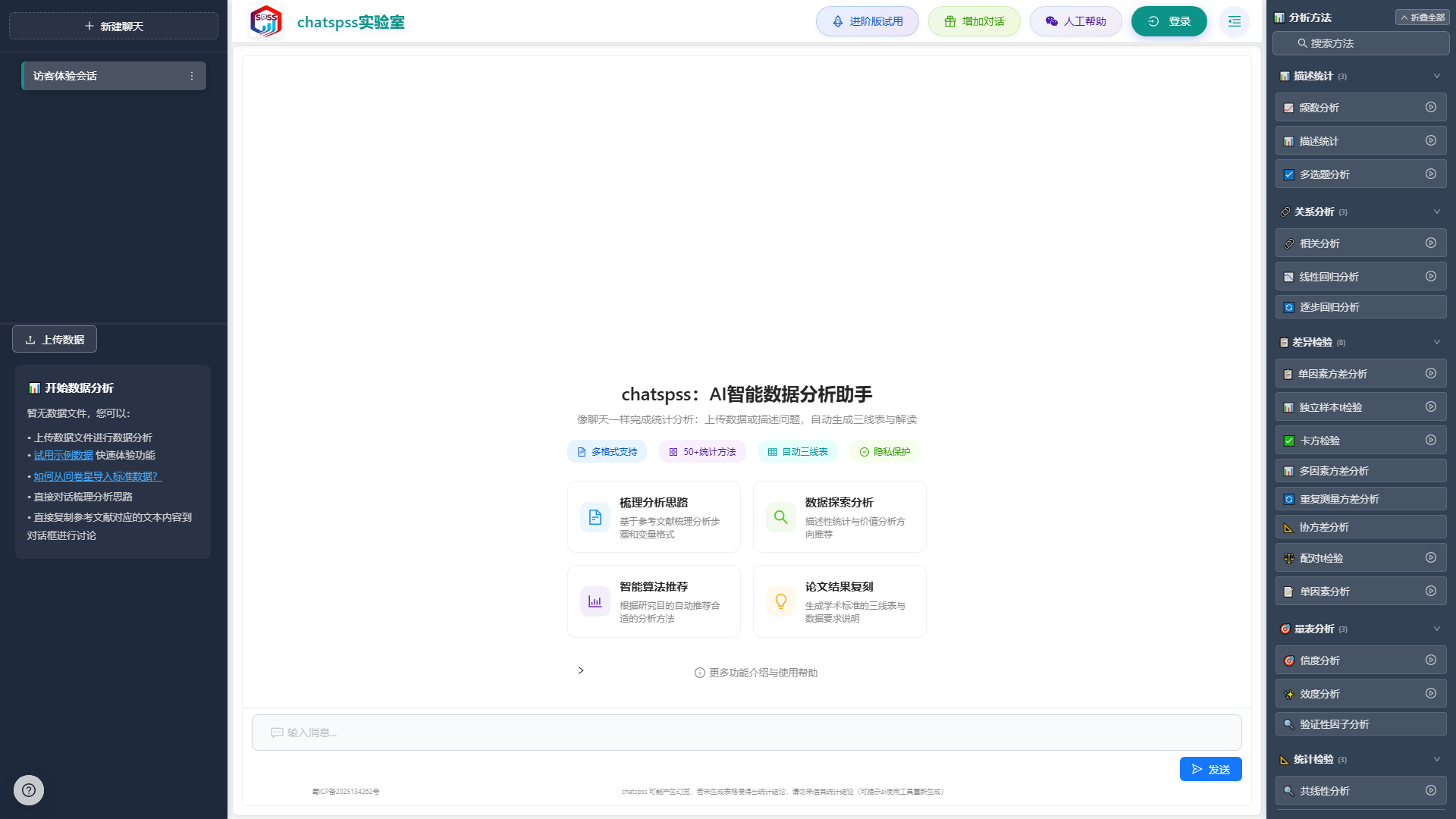Select 逐步回归分析 method
The image size is (1456, 819).
pyautogui.click(x=1361, y=307)
